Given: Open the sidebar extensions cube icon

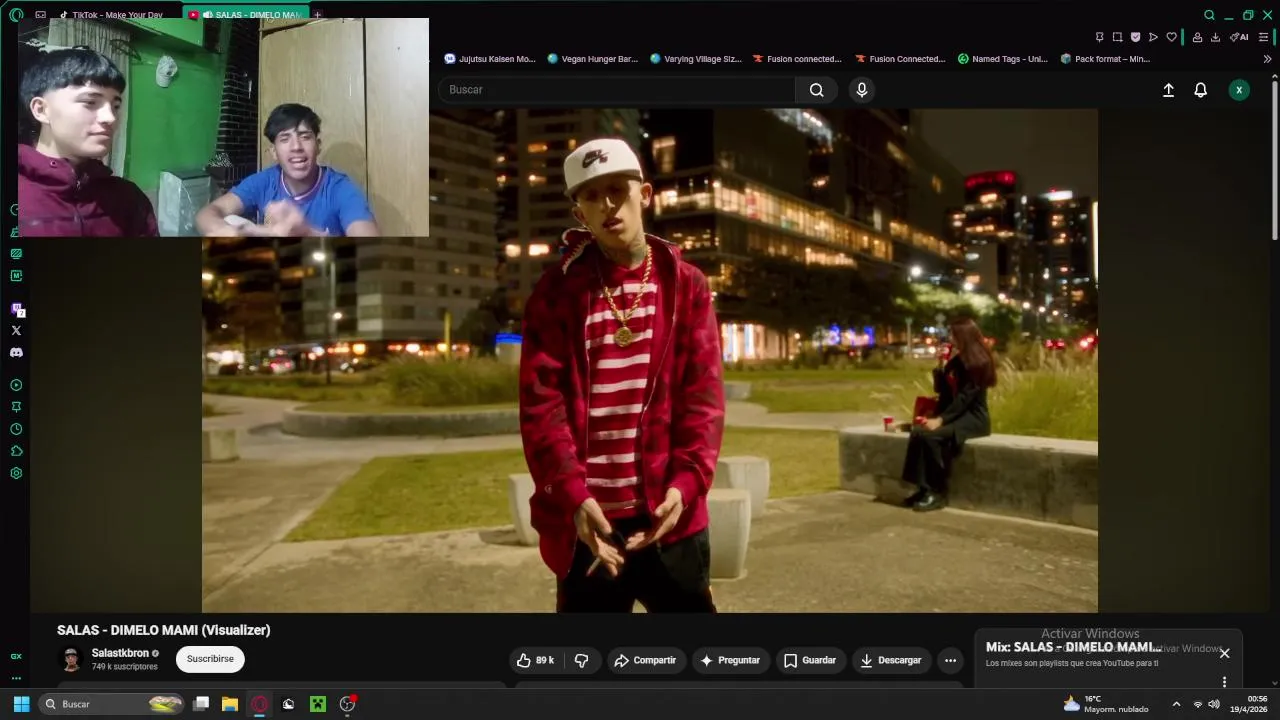Looking at the screenshot, I should 16,451.
